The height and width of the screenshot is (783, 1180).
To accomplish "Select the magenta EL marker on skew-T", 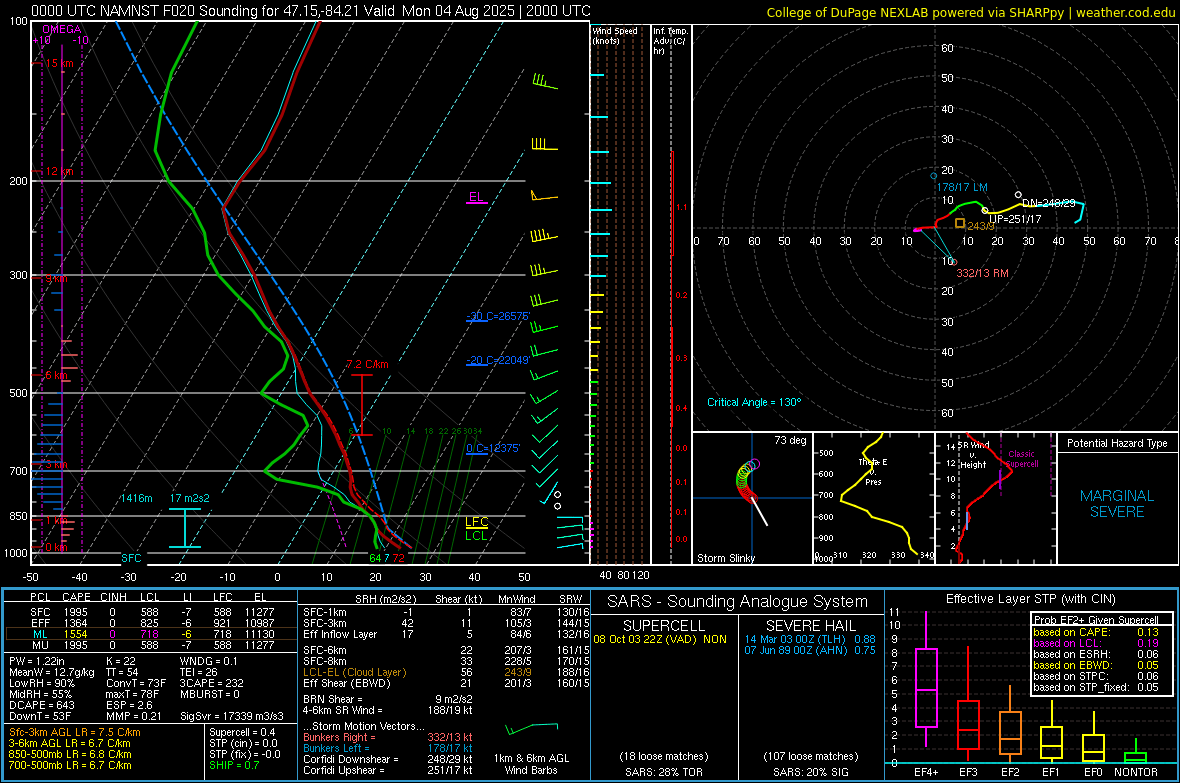I will [x=476, y=197].
